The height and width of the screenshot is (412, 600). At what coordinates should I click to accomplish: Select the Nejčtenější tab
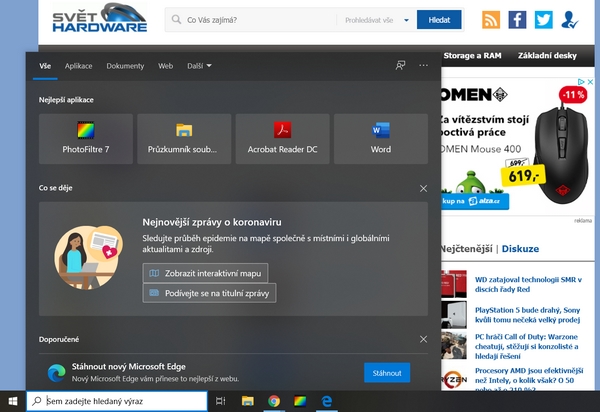[x=466, y=249]
